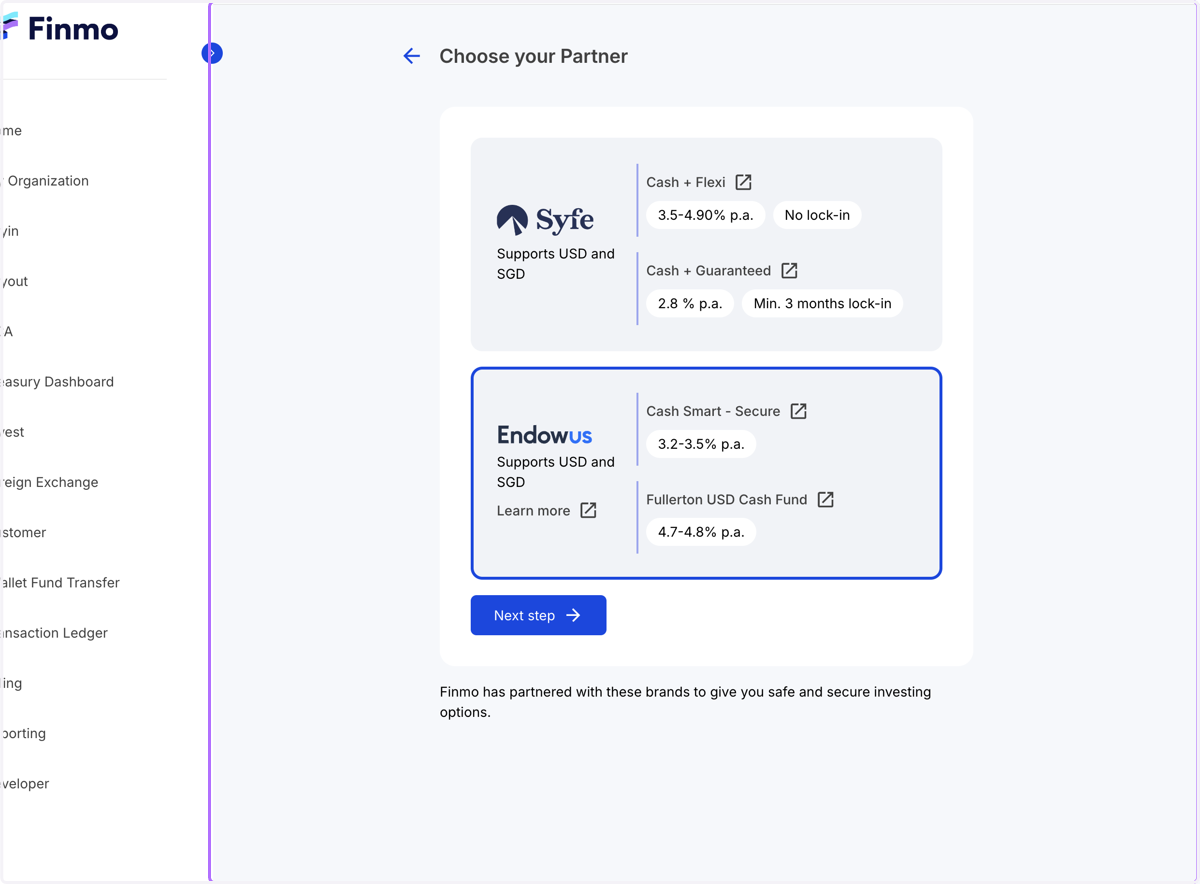Click the Finmo logo
The width and height of the screenshot is (1200, 884).
click(x=61, y=28)
